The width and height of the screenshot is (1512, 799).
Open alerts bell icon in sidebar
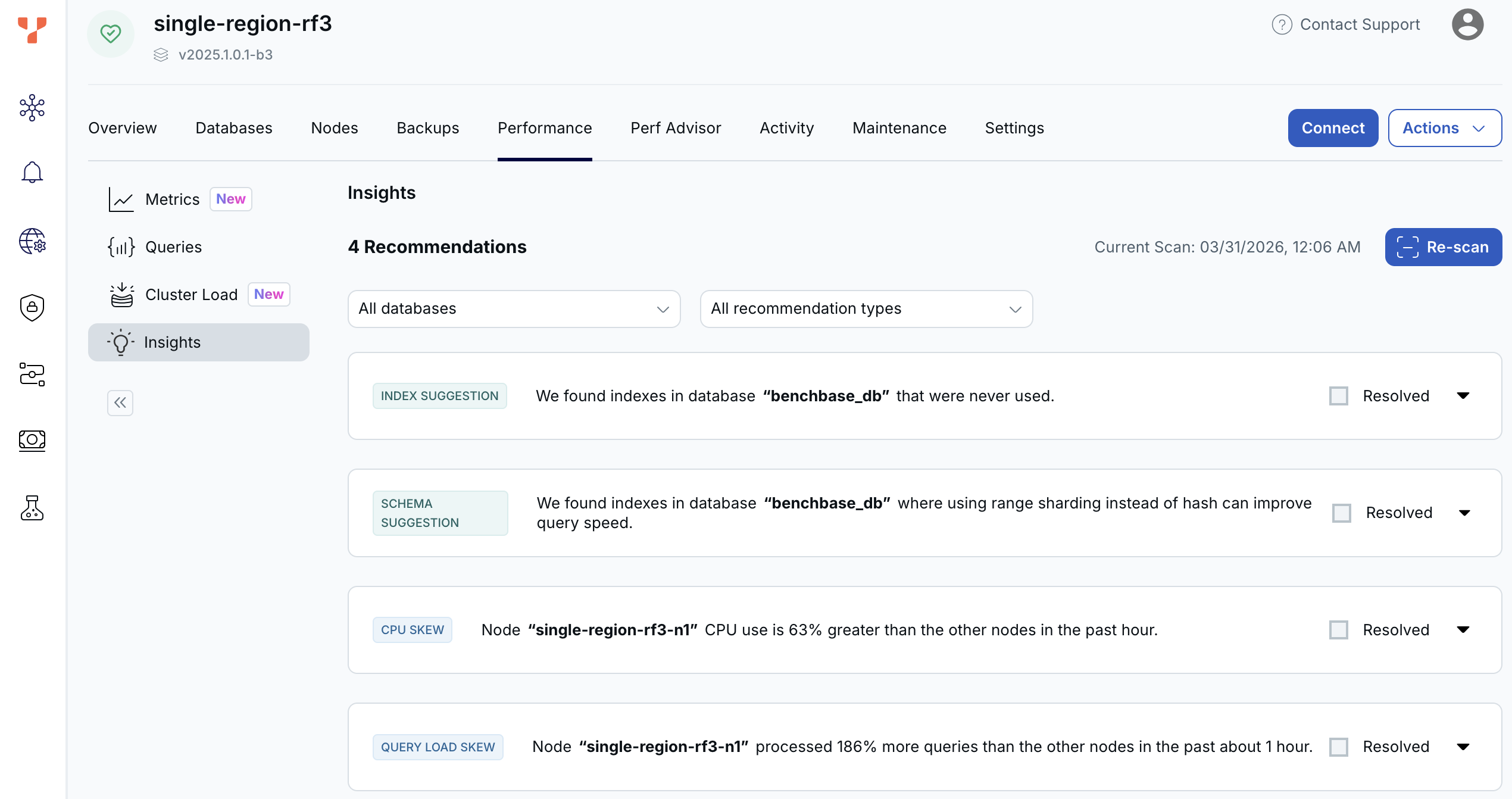pyautogui.click(x=32, y=173)
